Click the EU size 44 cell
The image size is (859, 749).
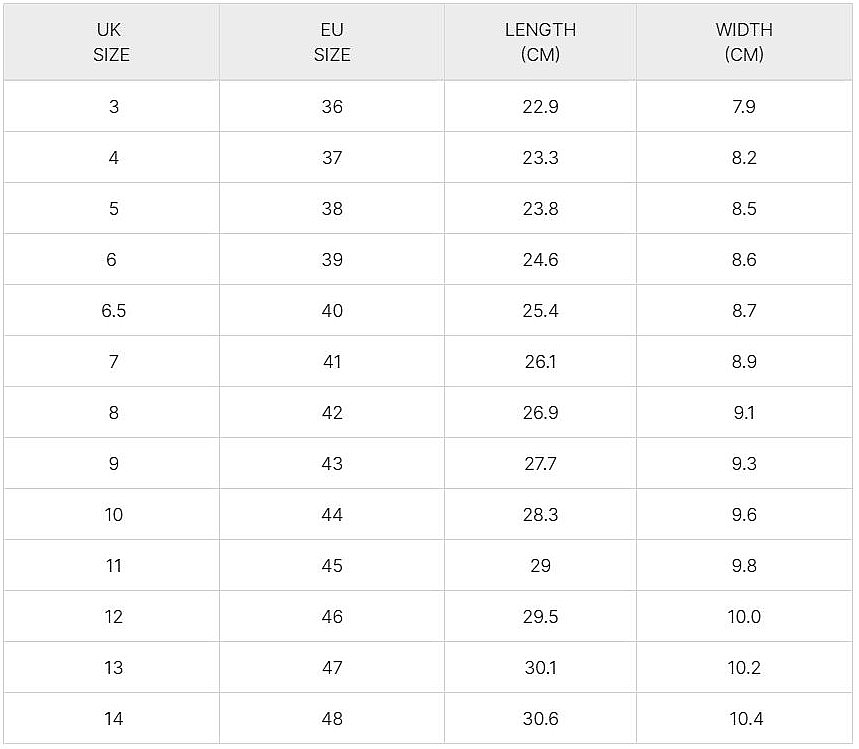pyautogui.click(x=332, y=515)
